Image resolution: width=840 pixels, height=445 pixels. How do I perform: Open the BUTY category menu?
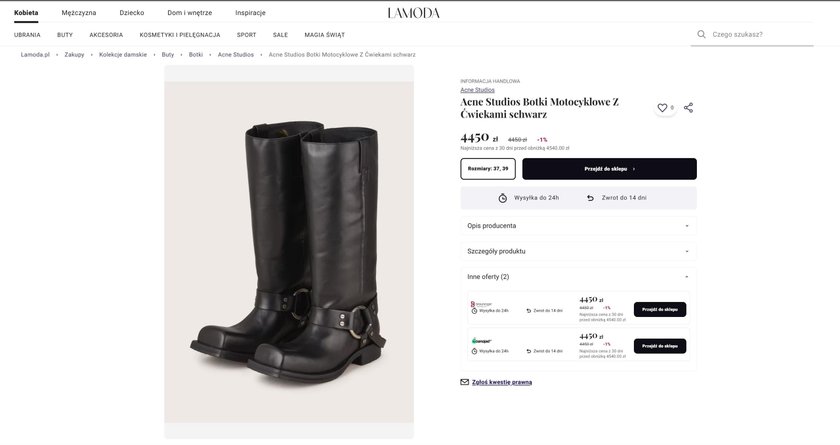click(x=65, y=34)
